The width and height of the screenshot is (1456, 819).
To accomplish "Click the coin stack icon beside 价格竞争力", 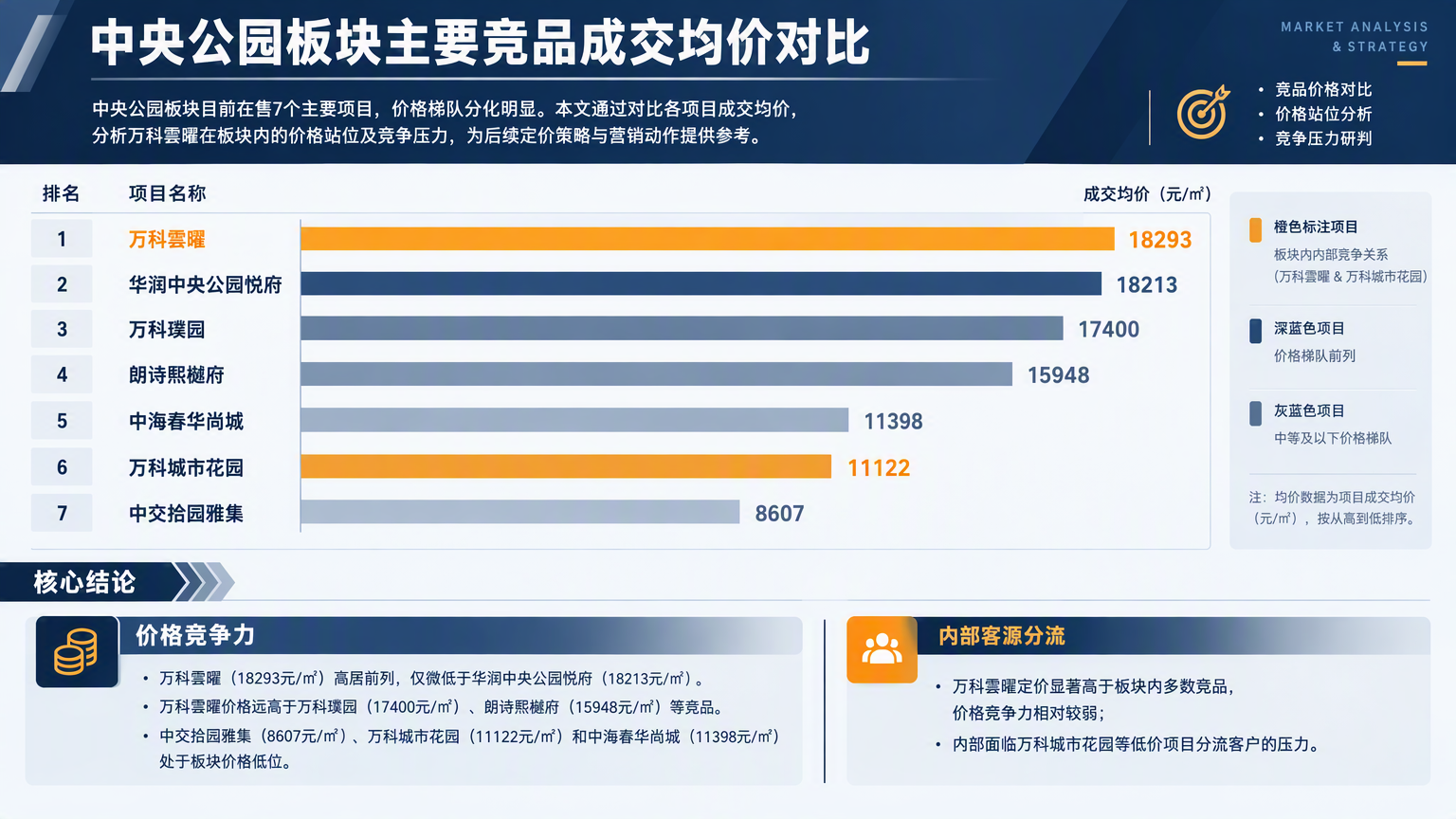I will (x=77, y=652).
